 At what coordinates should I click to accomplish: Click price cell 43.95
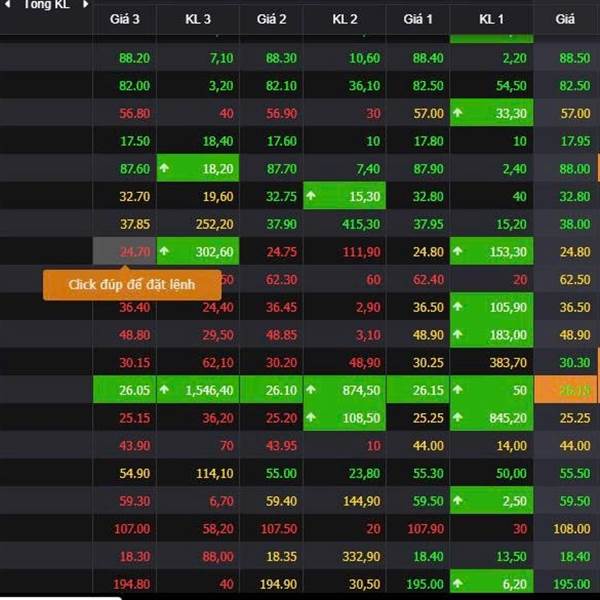click(271, 445)
